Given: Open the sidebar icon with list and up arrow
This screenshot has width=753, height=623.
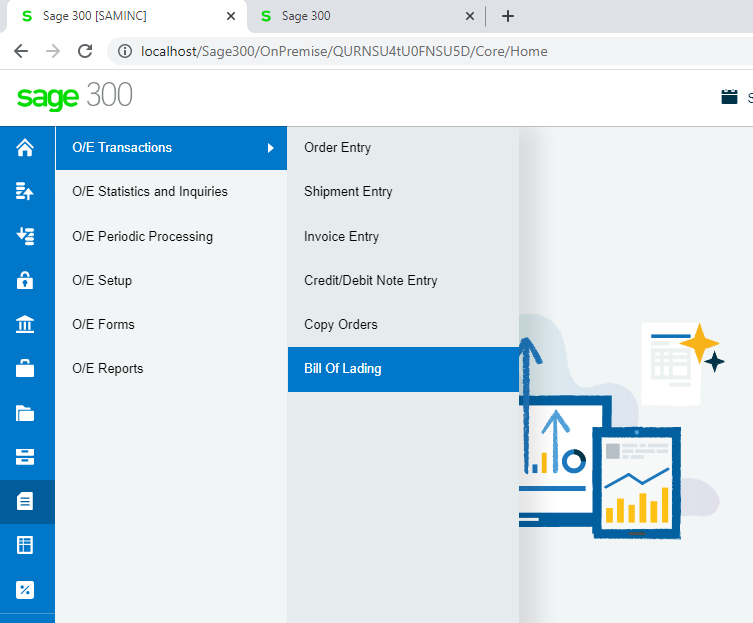Looking at the screenshot, I should pos(25,191).
